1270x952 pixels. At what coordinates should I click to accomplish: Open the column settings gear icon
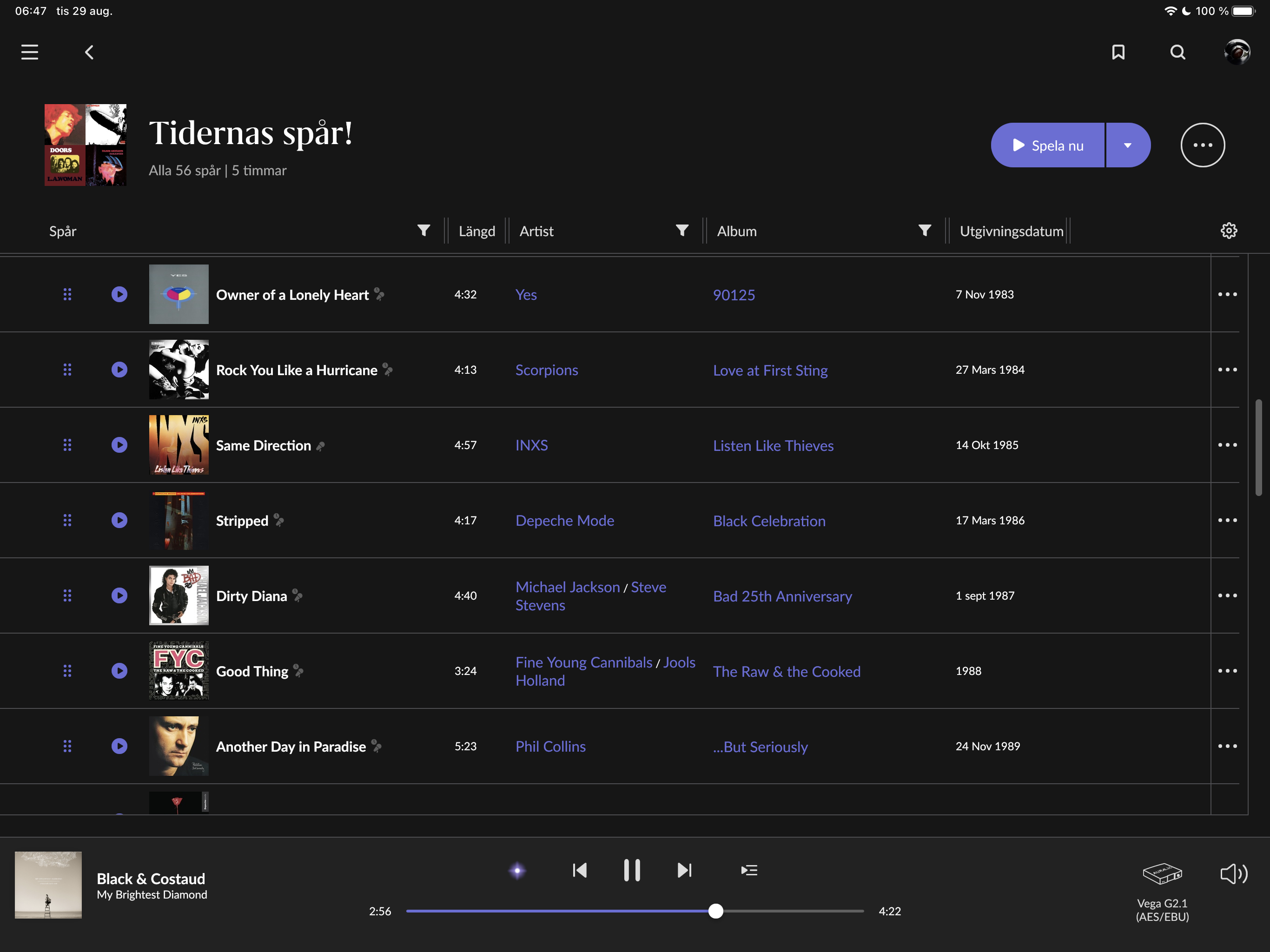(1228, 231)
